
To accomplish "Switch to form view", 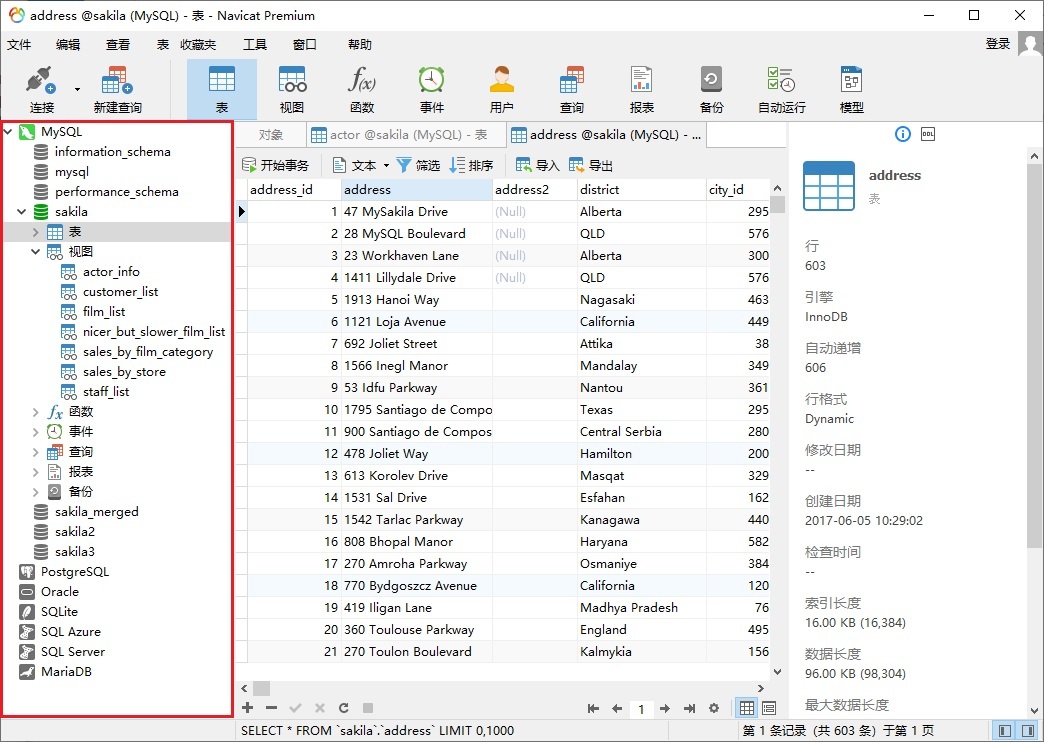I will click(x=769, y=709).
